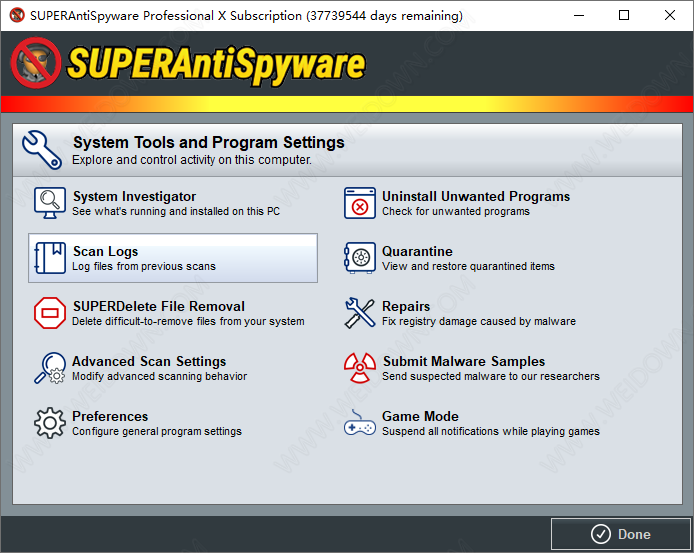Screen dimensions: 694x553
Task: Click "Configure general program settings" text
Action: 157,431
